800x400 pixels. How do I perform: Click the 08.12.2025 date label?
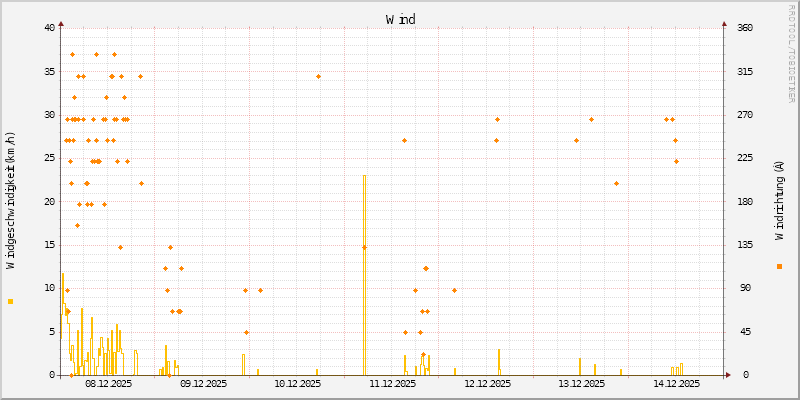109,383
